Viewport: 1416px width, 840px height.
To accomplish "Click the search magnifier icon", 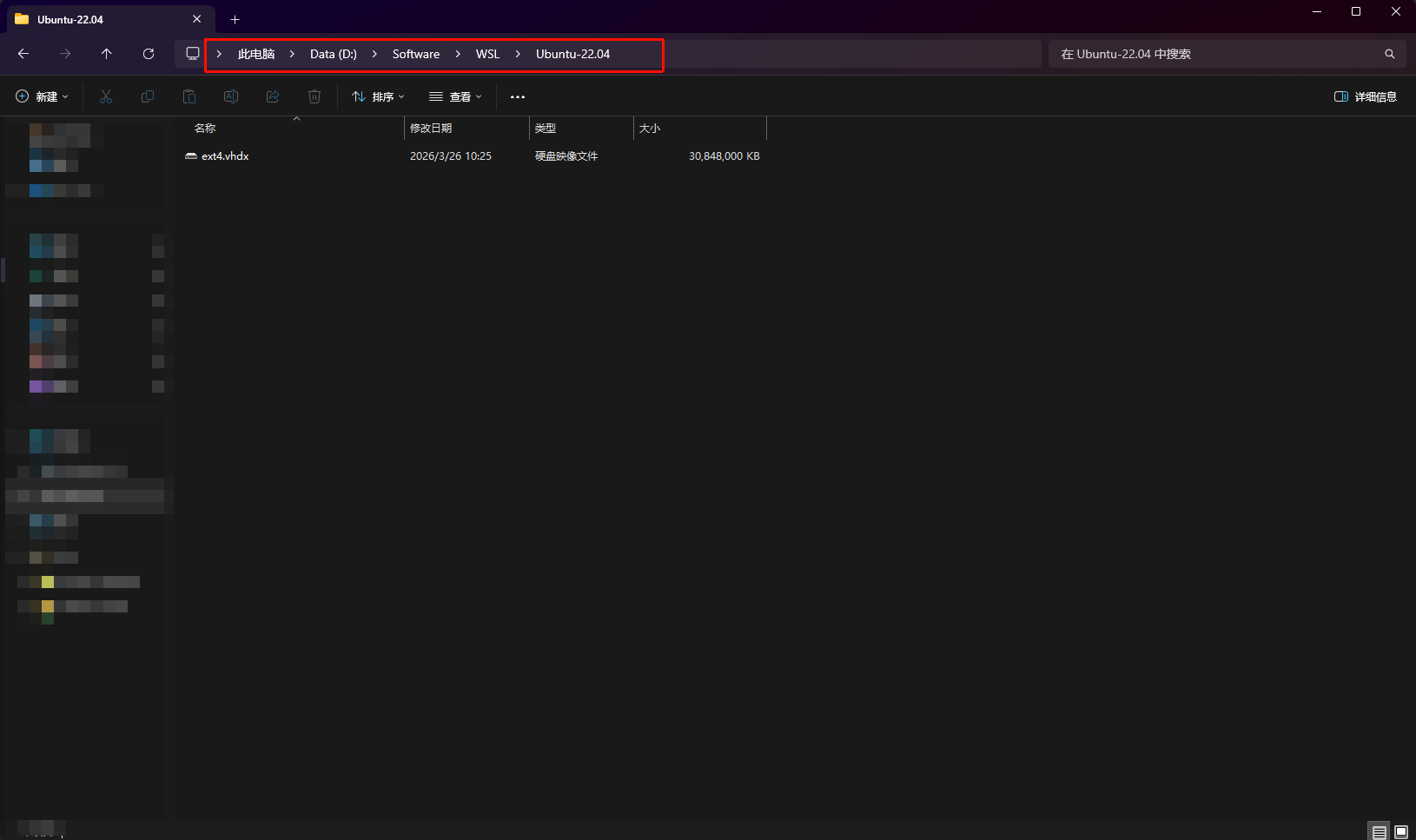I will pyautogui.click(x=1390, y=54).
